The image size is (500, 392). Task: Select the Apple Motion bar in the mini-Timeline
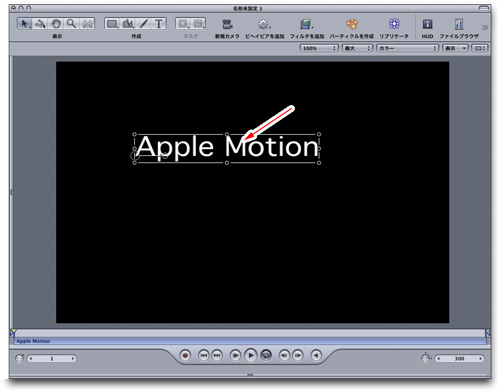coord(250,341)
